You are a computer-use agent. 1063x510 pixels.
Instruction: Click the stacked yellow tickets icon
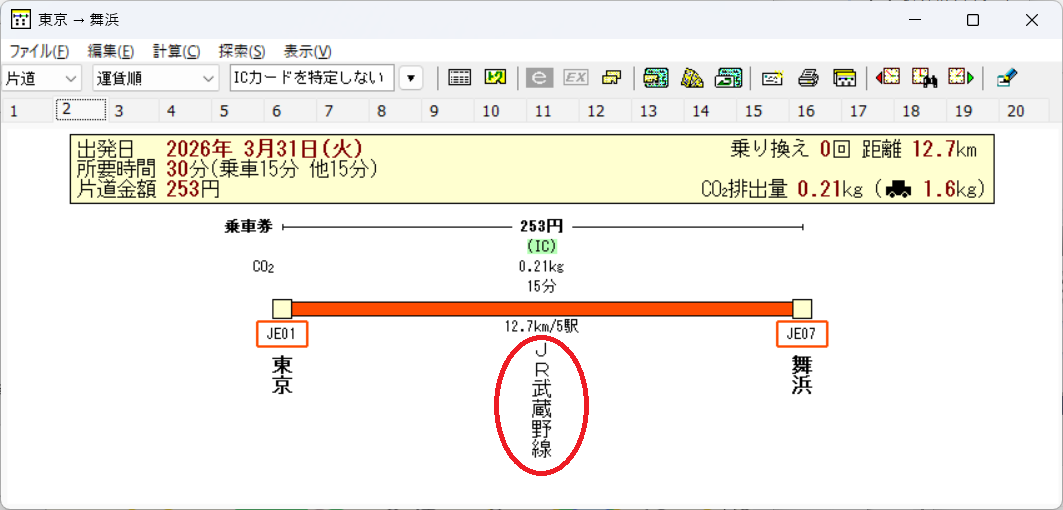tap(611, 78)
